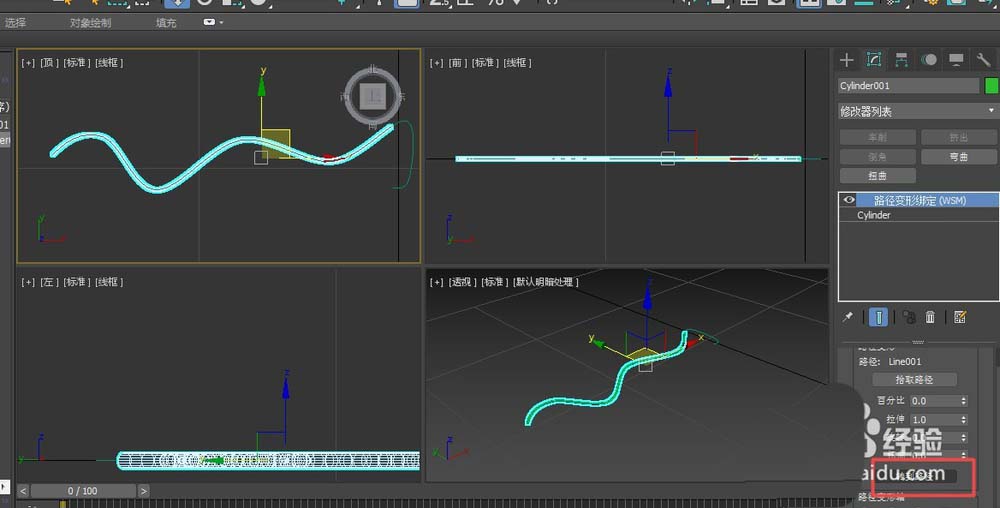Image resolution: width=1000 pixels, height=508 pixels.
Task: Click the 拾取路径 button
Action: pos(914,380)
